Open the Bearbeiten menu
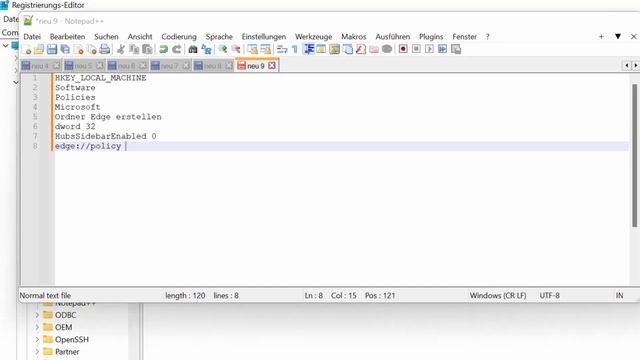The image size is (640, 360). tap(67, 37)
